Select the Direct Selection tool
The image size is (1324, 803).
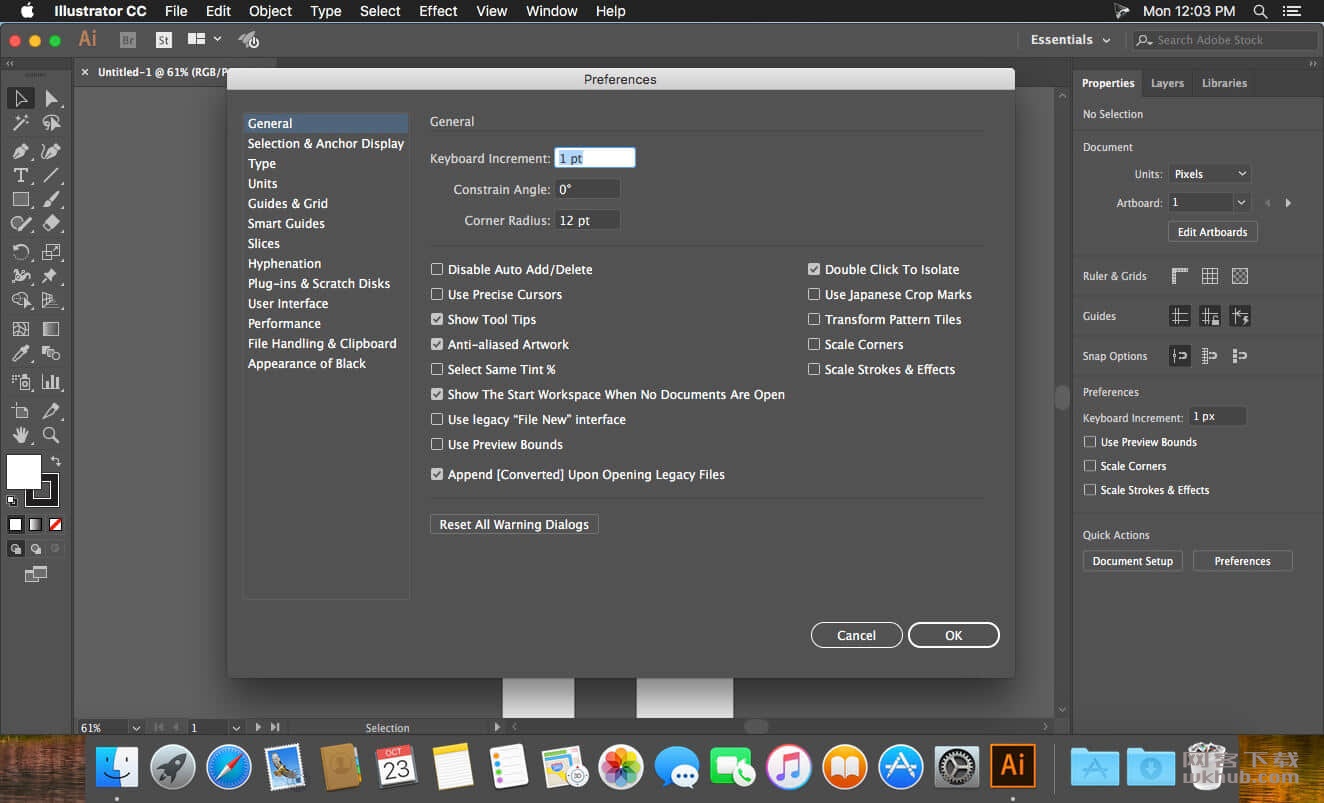pyautogui.click(x=51, y=98)
